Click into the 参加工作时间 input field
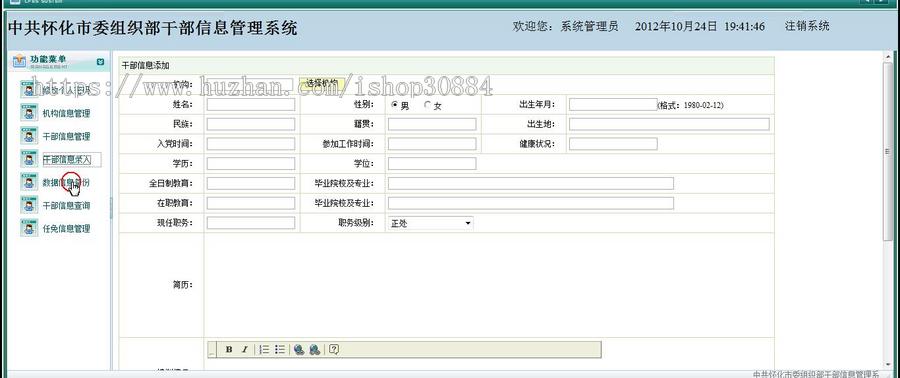Screen dimensions: 900x378 click(432, 144)
